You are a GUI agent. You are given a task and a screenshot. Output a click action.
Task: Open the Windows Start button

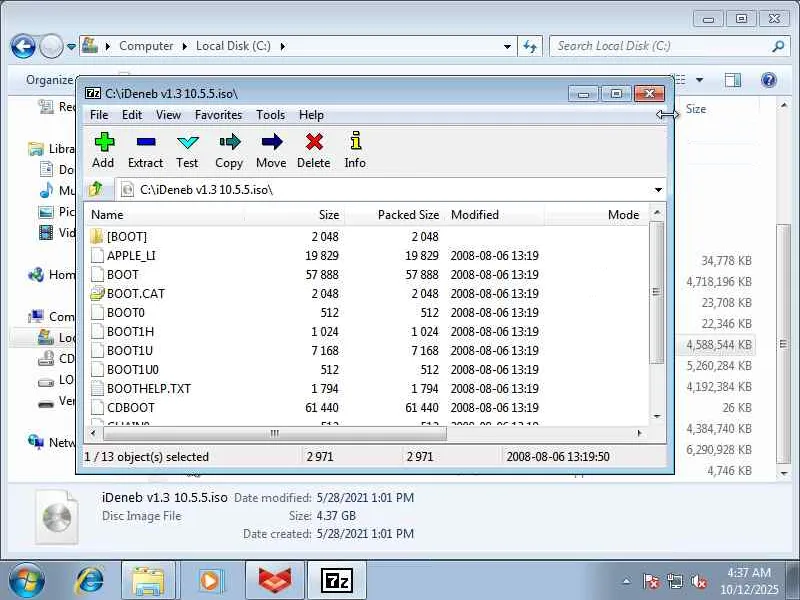coord(26,581)
